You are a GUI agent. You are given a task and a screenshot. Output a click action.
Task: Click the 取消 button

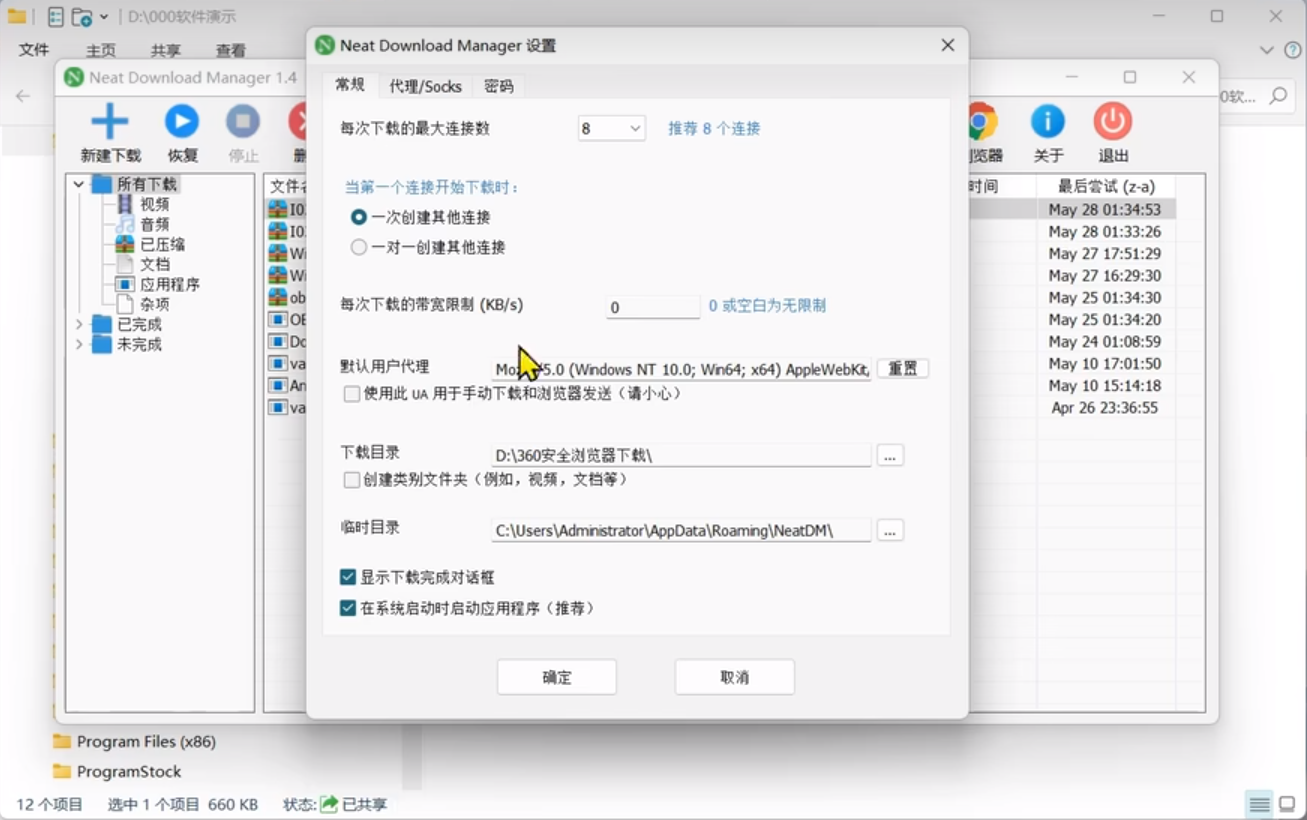(x=735, y=677)
